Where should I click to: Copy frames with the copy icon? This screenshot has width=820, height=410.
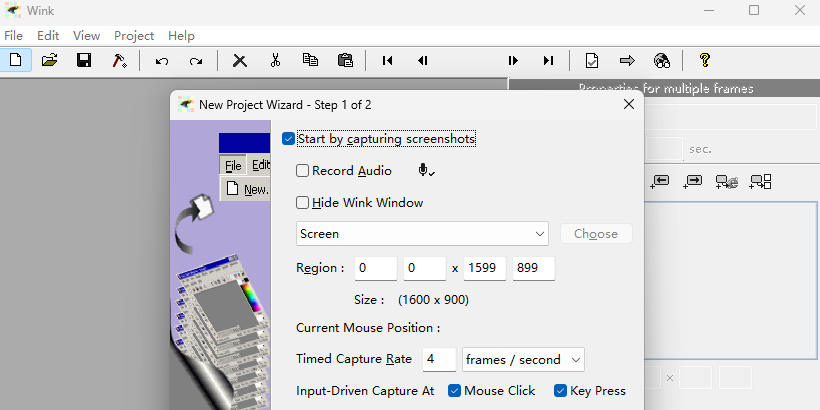310,60
